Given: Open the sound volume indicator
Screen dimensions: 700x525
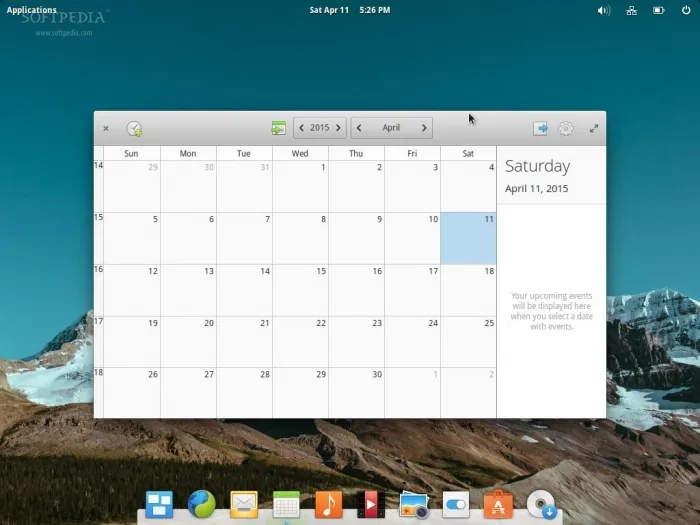Looking at the screenshot, I should point(604,10).
